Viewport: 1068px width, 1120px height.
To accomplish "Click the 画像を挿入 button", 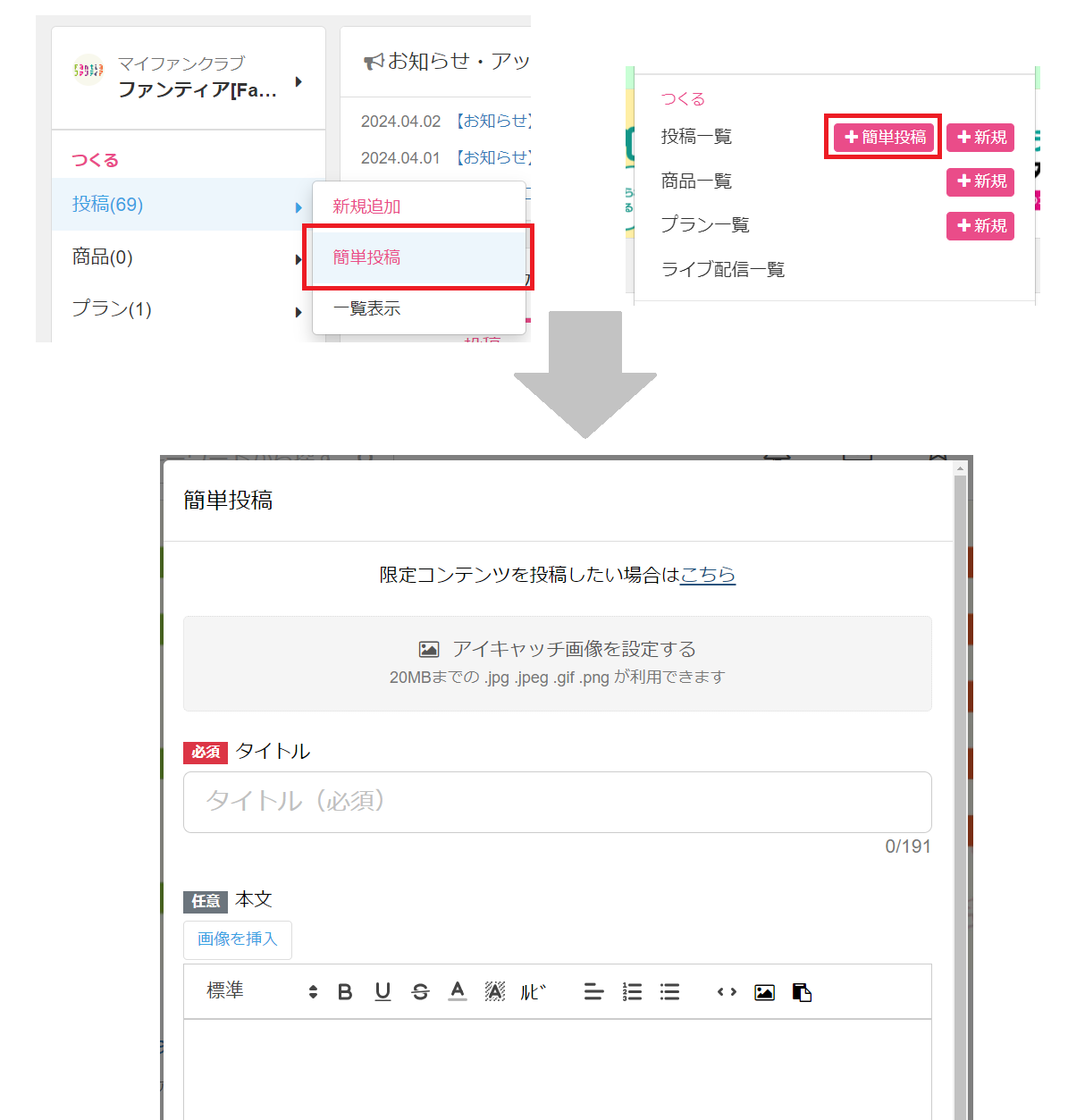I will [x=237, y=939].
